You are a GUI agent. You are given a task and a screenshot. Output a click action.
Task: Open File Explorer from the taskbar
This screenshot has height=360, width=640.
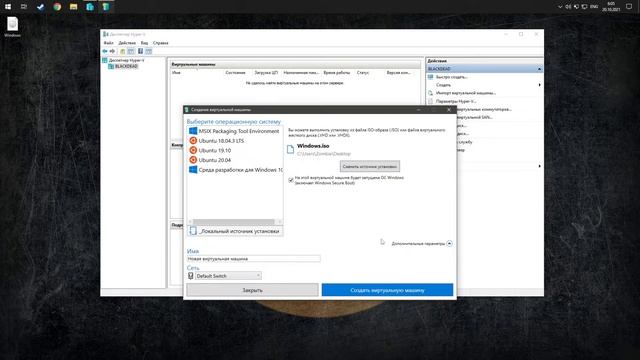pyautogui.click(x=73, y=7)
